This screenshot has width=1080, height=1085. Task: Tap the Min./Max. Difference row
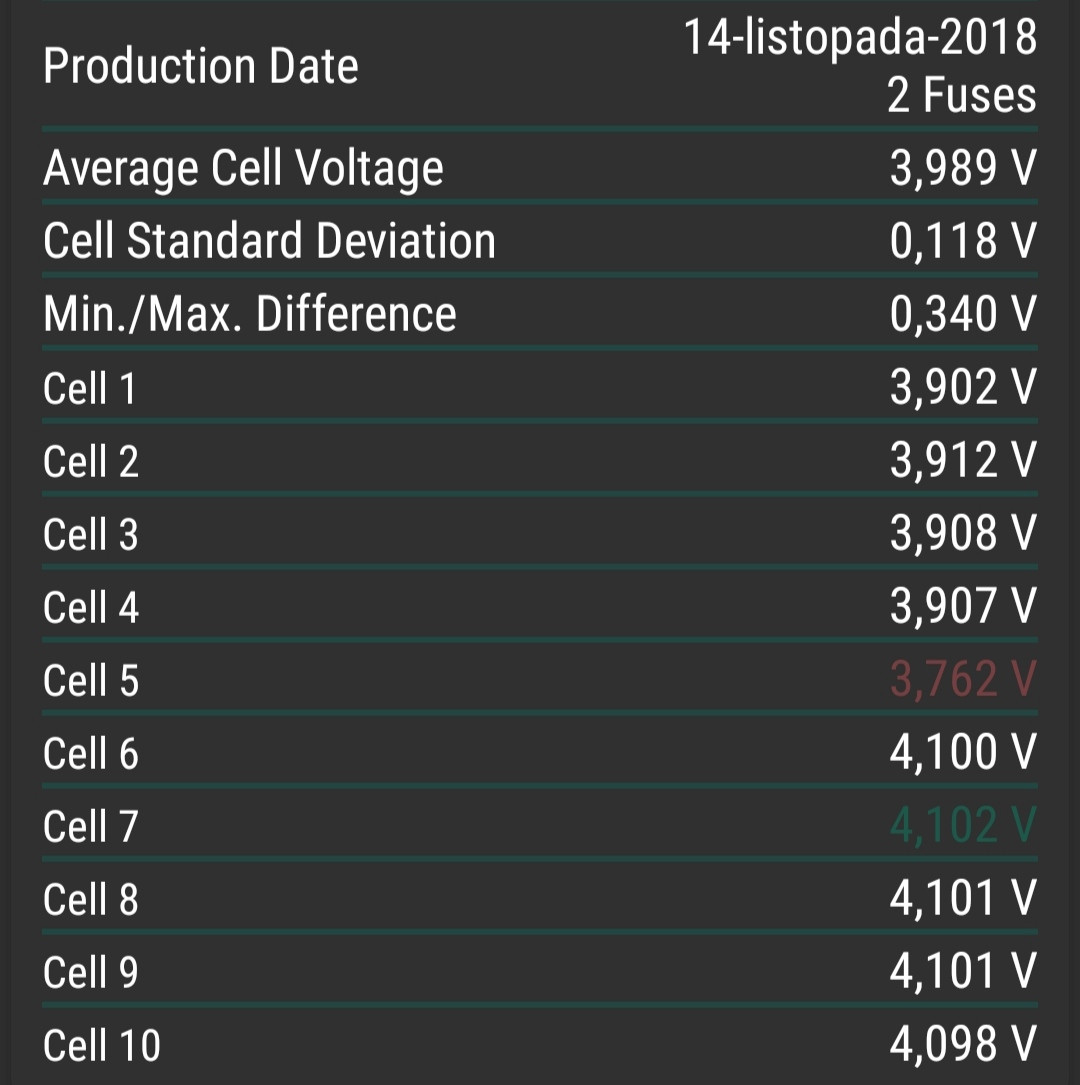point(250,315)
